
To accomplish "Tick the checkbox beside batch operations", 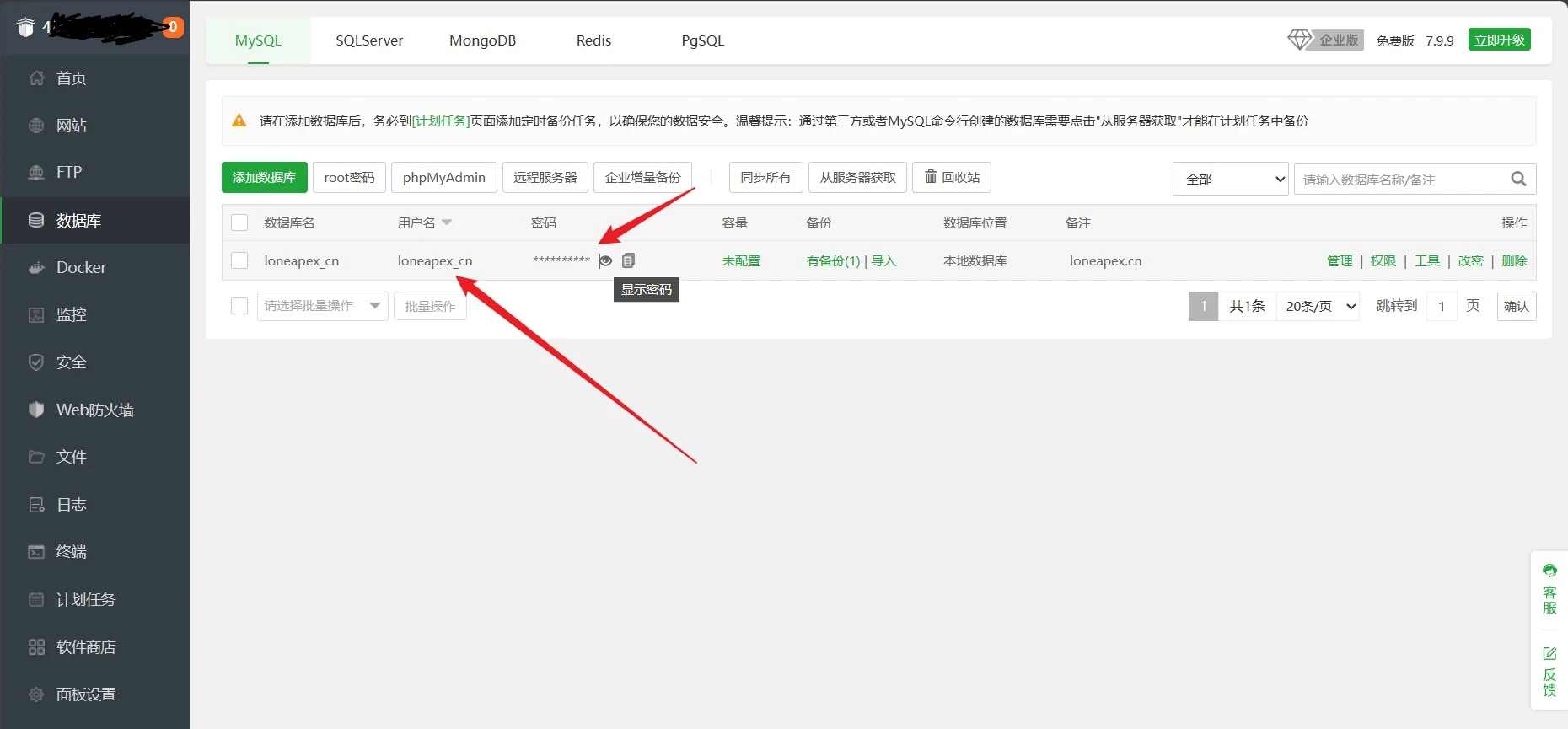I will pyautogui.click(x=239, y=306).
